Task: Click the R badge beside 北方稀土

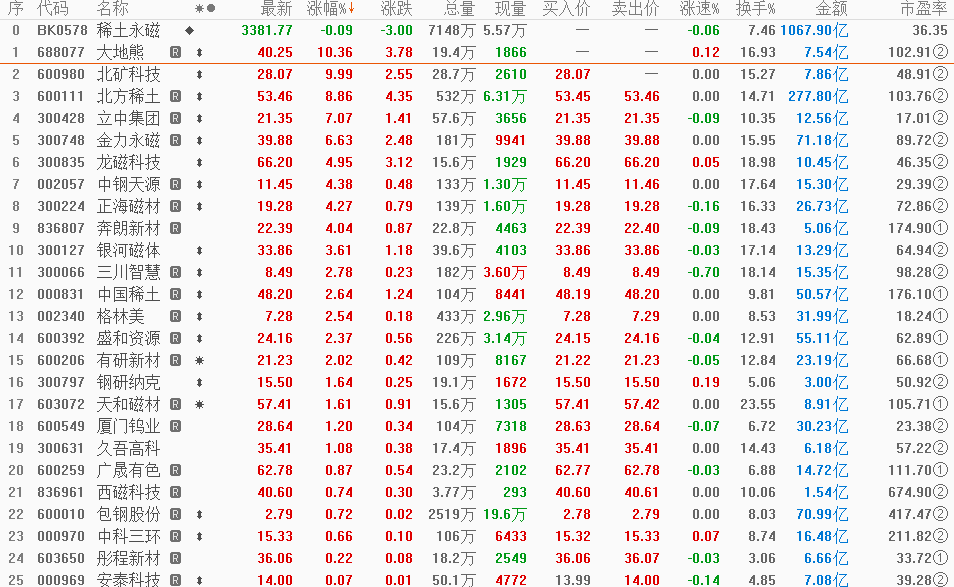Action: tap(175, 96)
